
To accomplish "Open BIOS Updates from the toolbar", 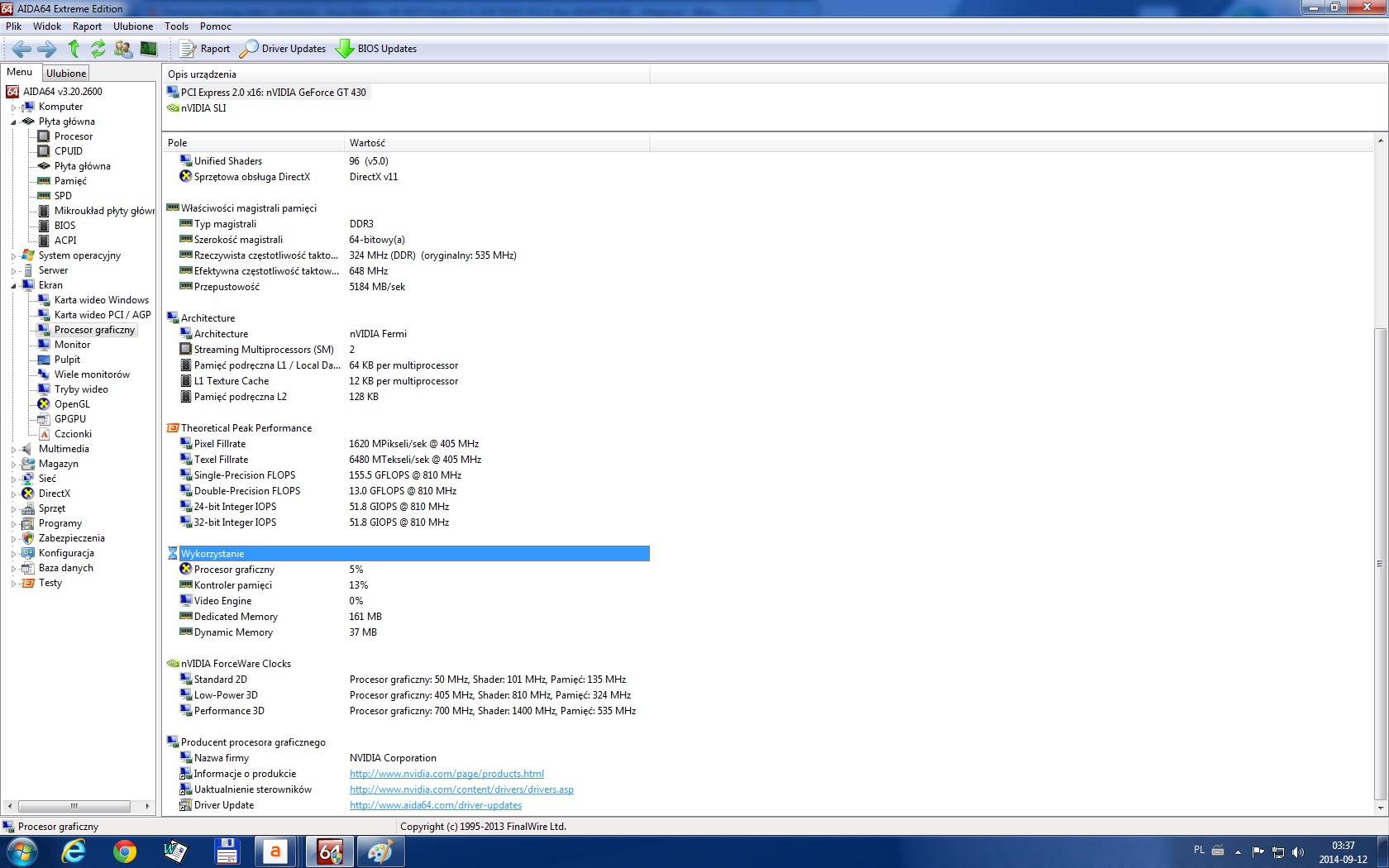I will [x=376, y=49].
